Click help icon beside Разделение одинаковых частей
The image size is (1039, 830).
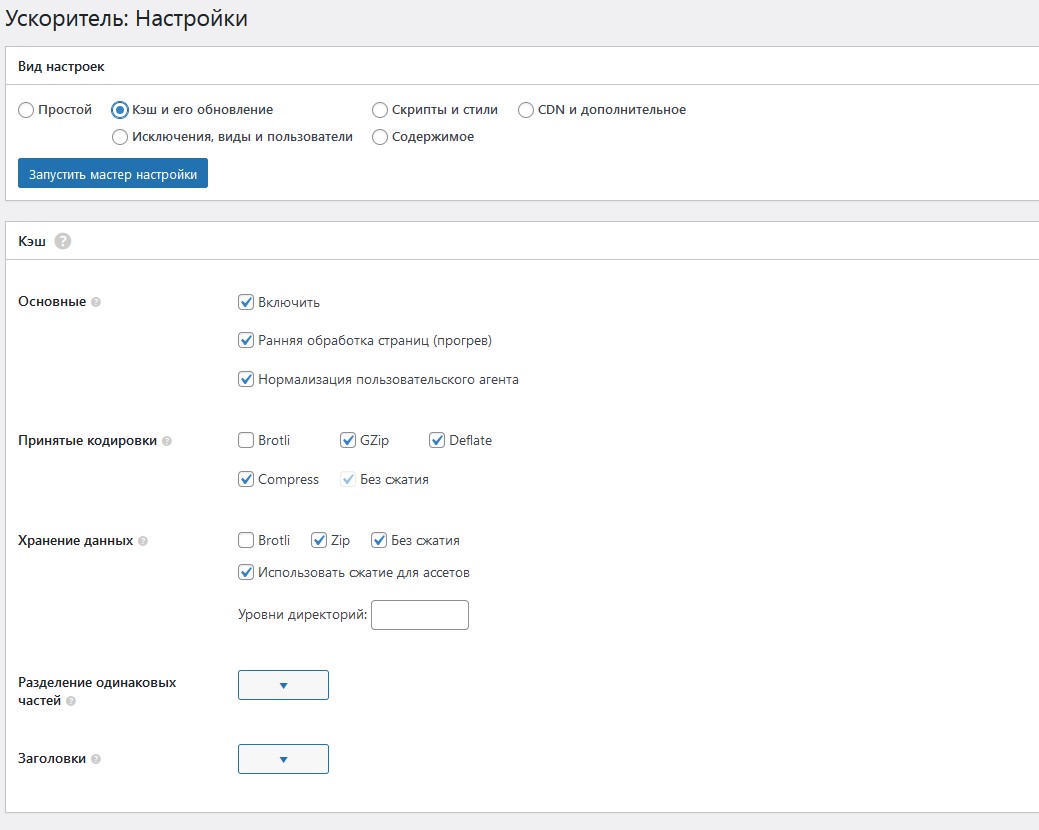point(70,702)
